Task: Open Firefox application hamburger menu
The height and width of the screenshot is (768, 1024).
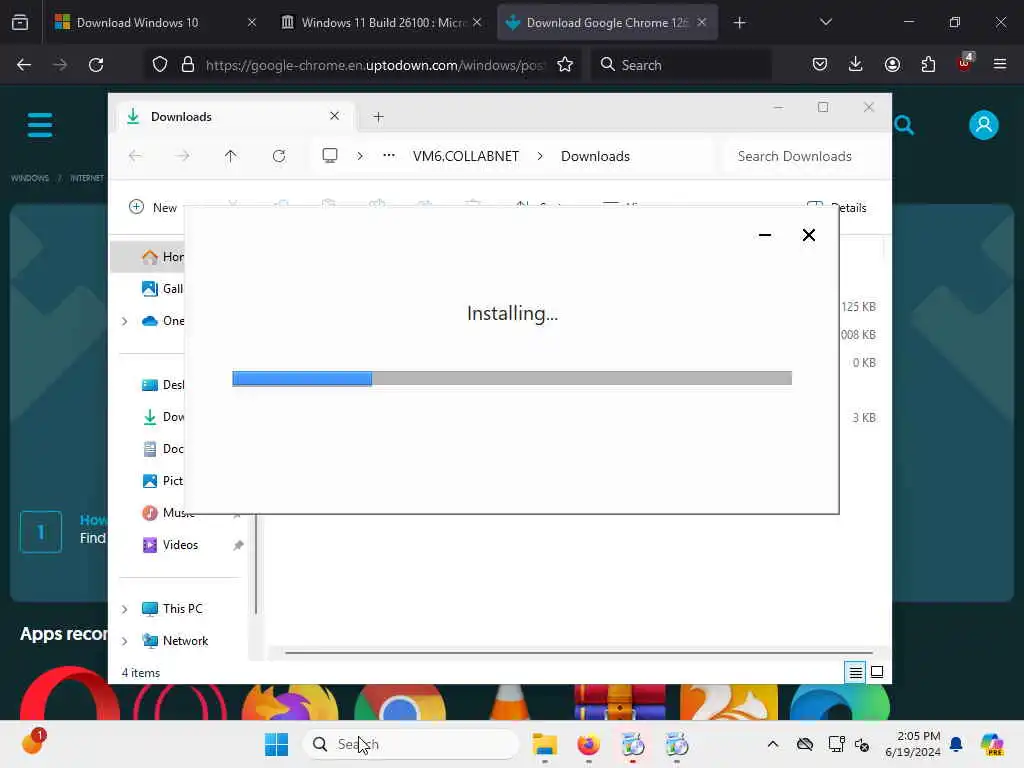Action: tap(1000, 64)
